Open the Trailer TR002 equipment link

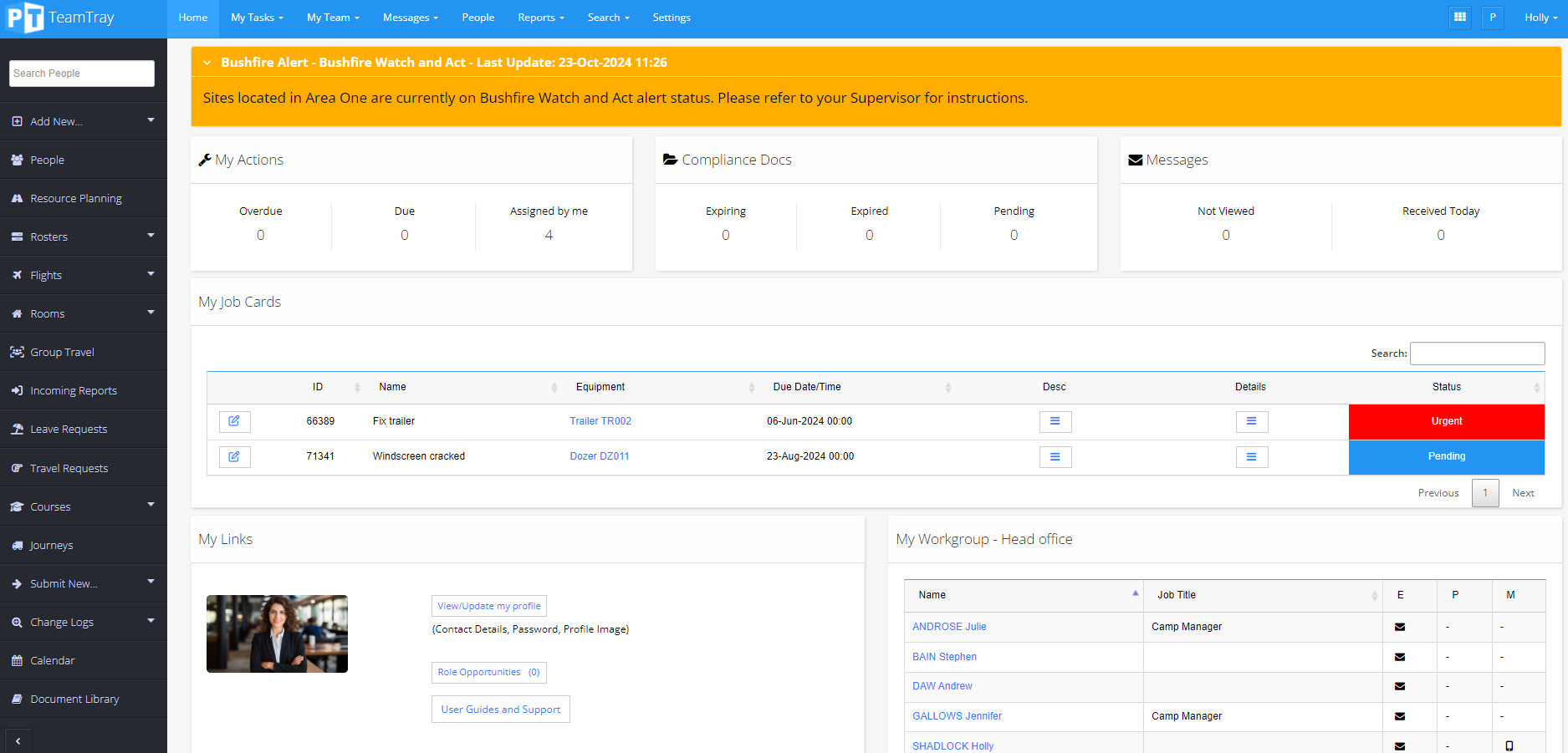click(x=600, y=420)
